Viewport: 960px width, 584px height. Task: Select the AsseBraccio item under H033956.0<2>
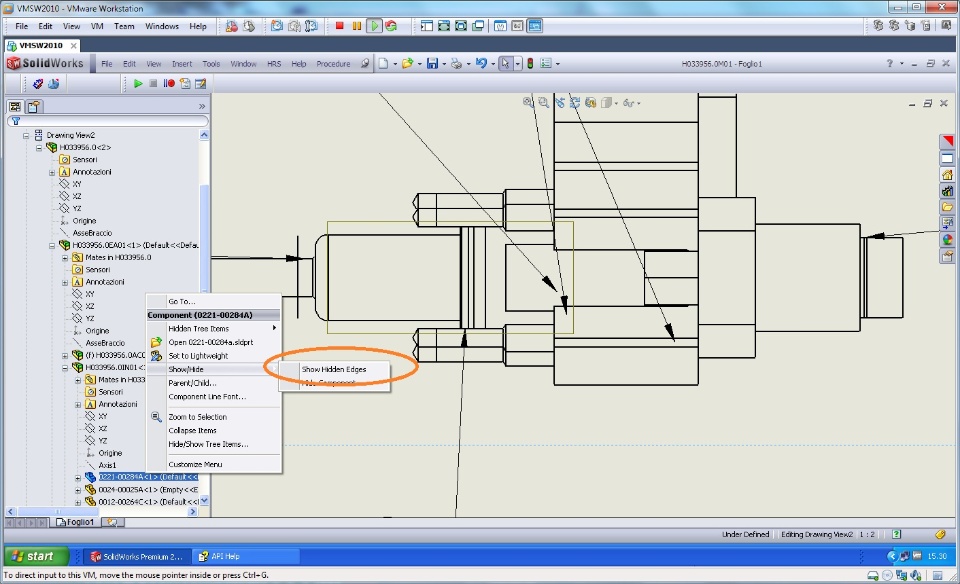point(92,233)
